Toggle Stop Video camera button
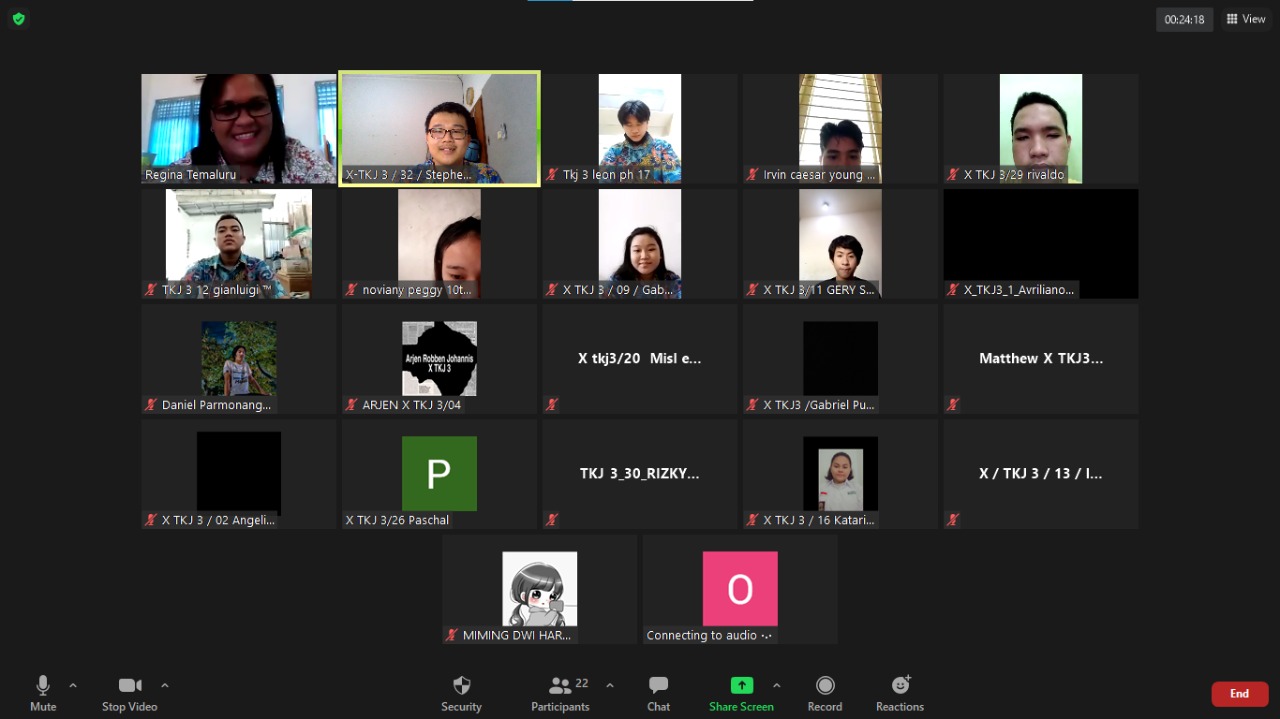This screenshot has height=719, width=1280. click(130, 693)
